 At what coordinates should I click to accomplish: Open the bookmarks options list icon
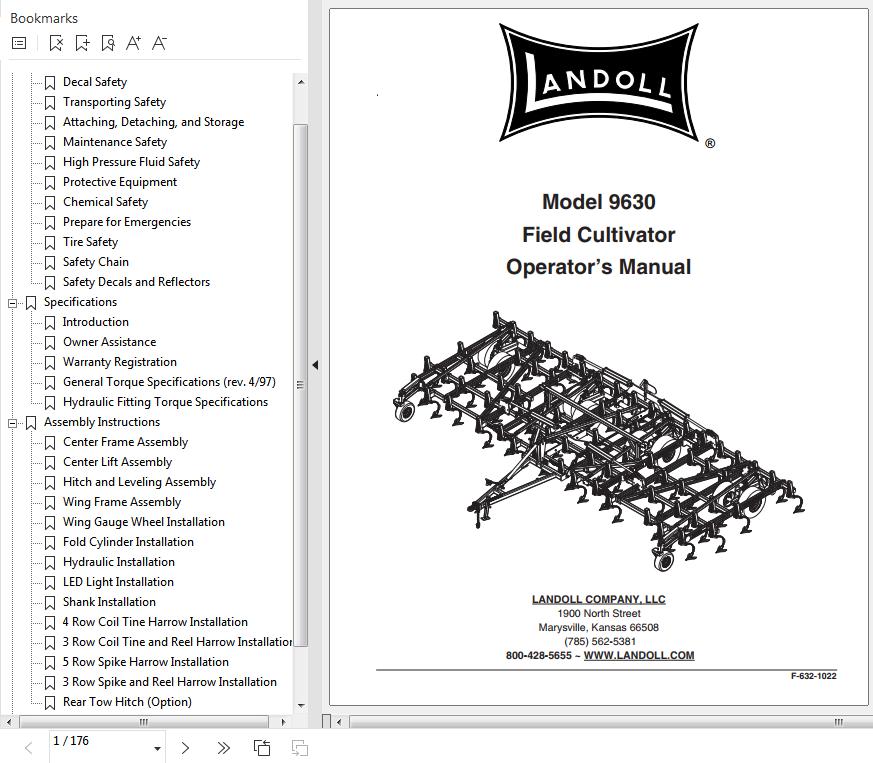pyautogui.click(x=19, y=43)
